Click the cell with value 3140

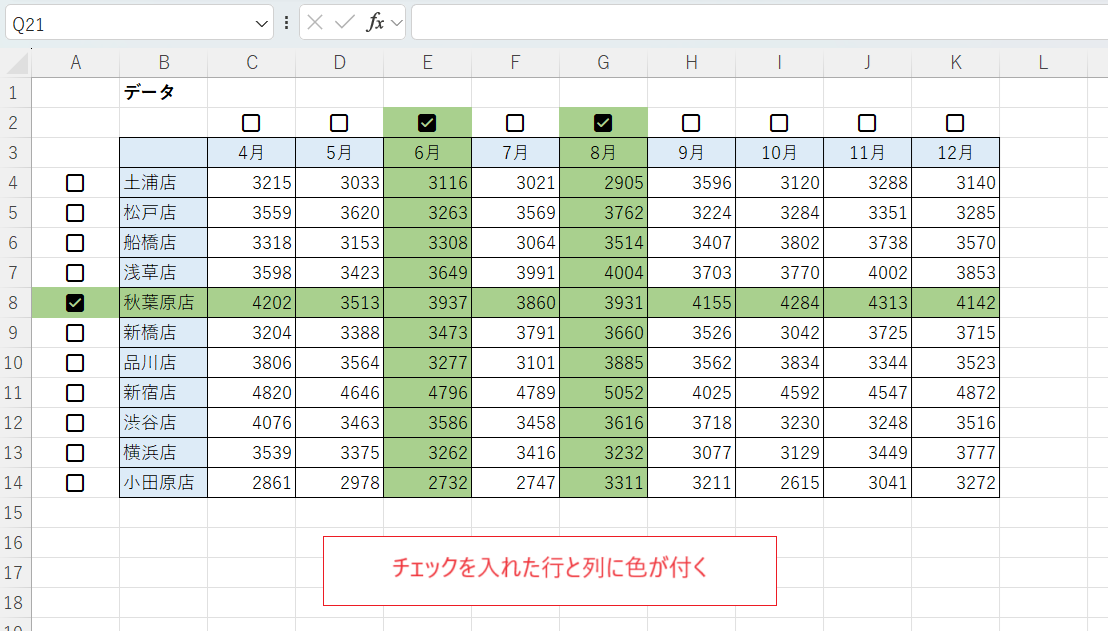point(955,183)
